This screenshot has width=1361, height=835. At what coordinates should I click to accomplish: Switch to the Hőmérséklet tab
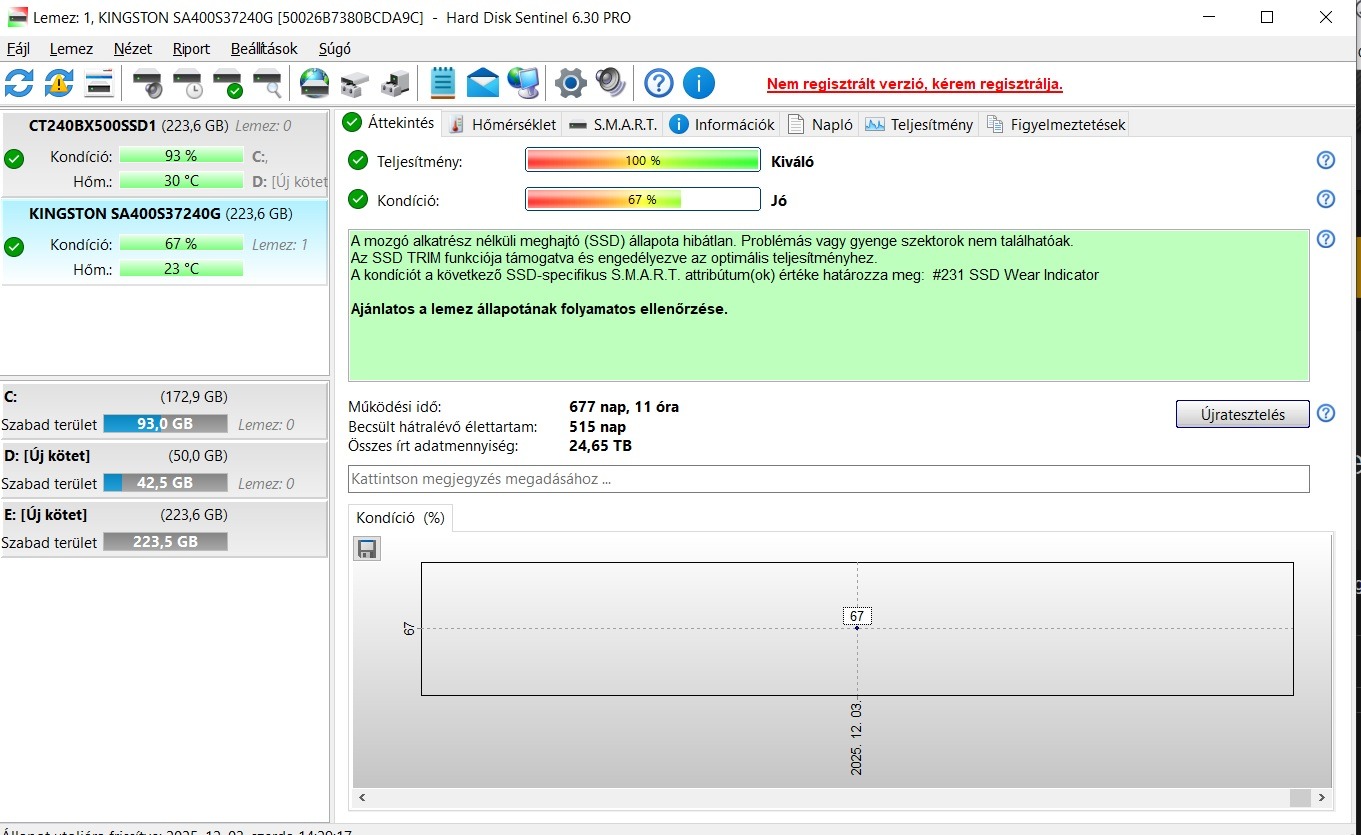tap(503, 124)
